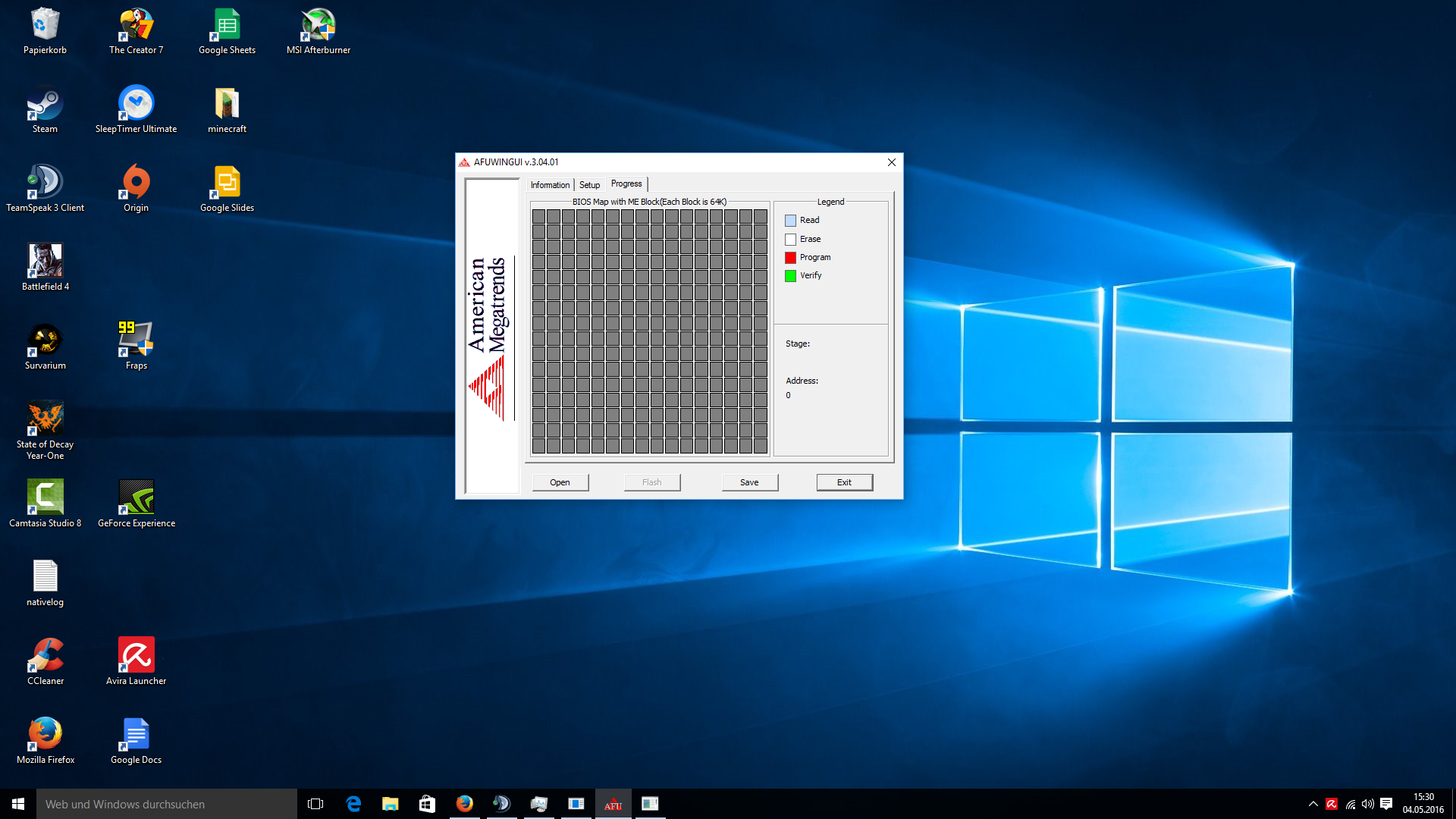Click the Save button
Image resolution: width=1456 pixels, height=819 pixels.
749,482
